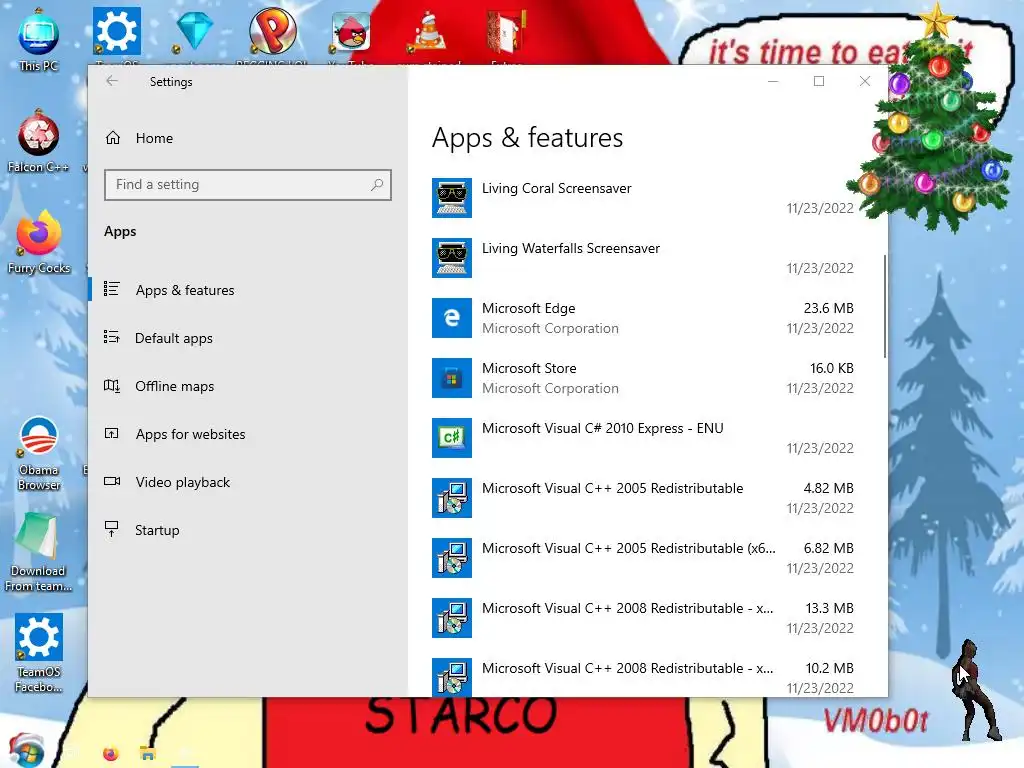Click the 23.6 MB size value
The height and width of the screenshot is (768, 1024).
click(x=828, y=308)
